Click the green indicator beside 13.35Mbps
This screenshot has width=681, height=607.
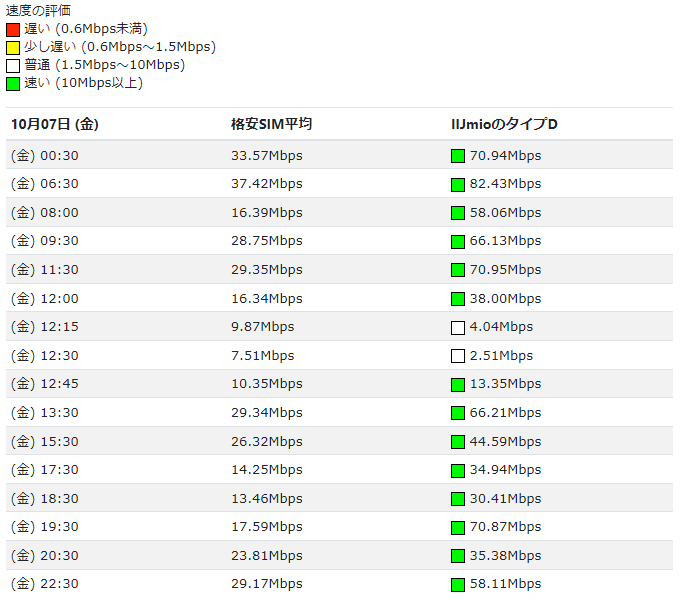(x=458, y=385)
